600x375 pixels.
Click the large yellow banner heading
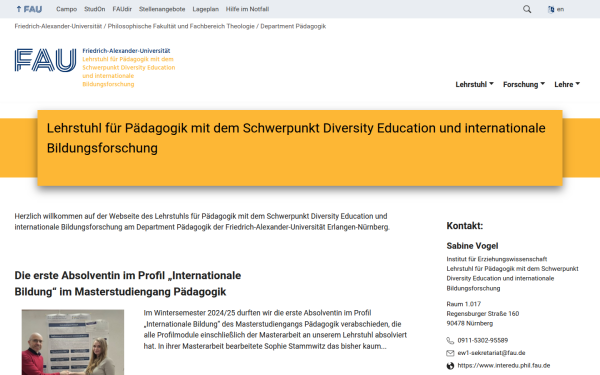pyautogui.click(x=296, y=138)
